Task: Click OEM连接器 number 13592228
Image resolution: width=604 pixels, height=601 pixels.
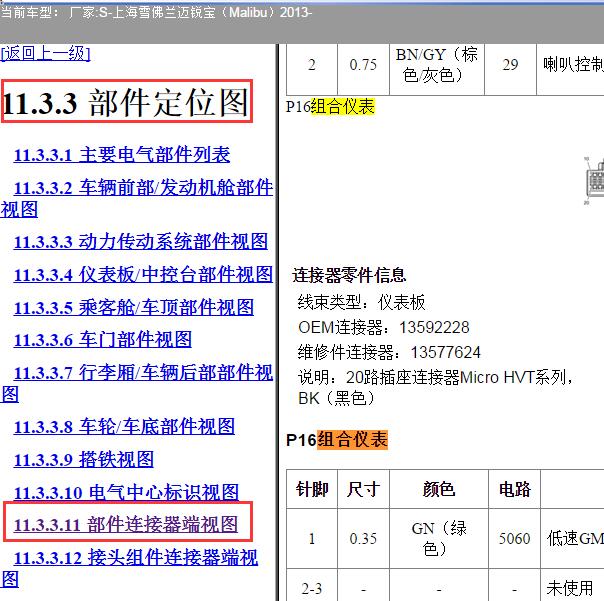Action: pyautogui.click(x=434, y=327)
